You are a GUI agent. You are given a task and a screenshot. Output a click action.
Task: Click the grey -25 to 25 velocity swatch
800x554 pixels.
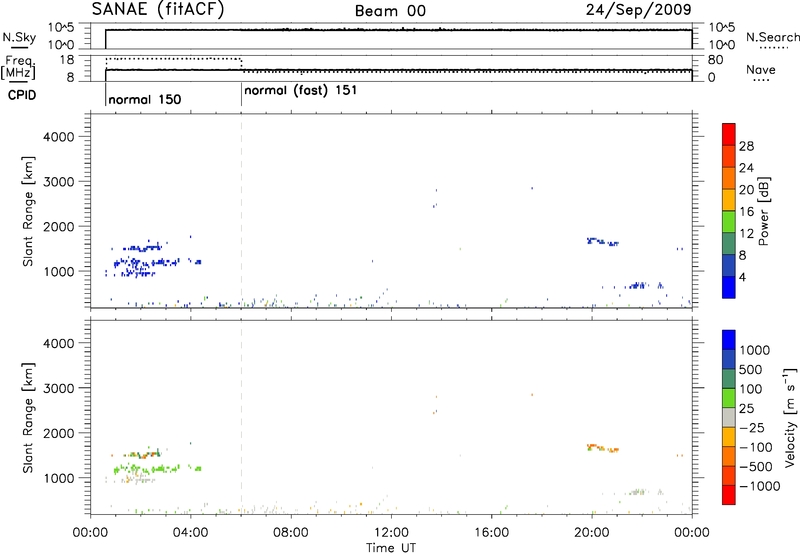click(x=729, y=418)
